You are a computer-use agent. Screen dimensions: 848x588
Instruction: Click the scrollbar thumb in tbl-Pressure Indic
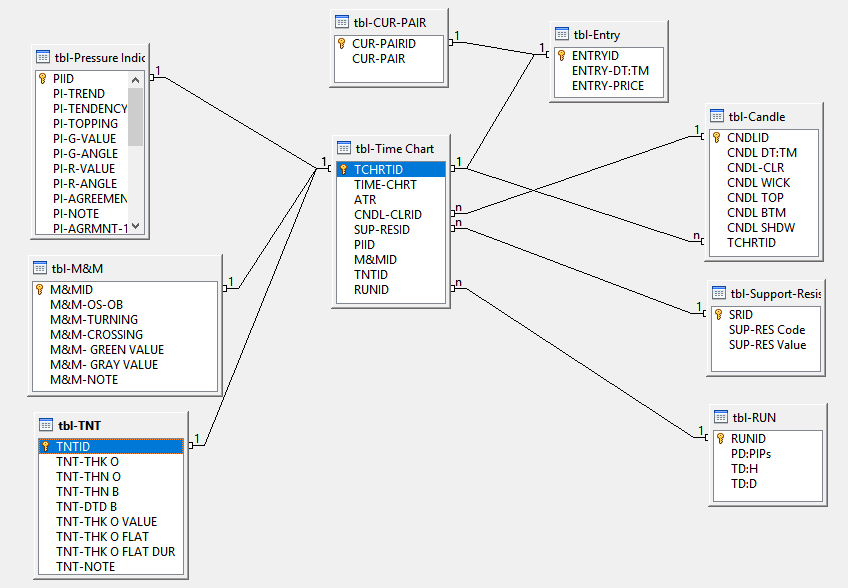(136, 115)
